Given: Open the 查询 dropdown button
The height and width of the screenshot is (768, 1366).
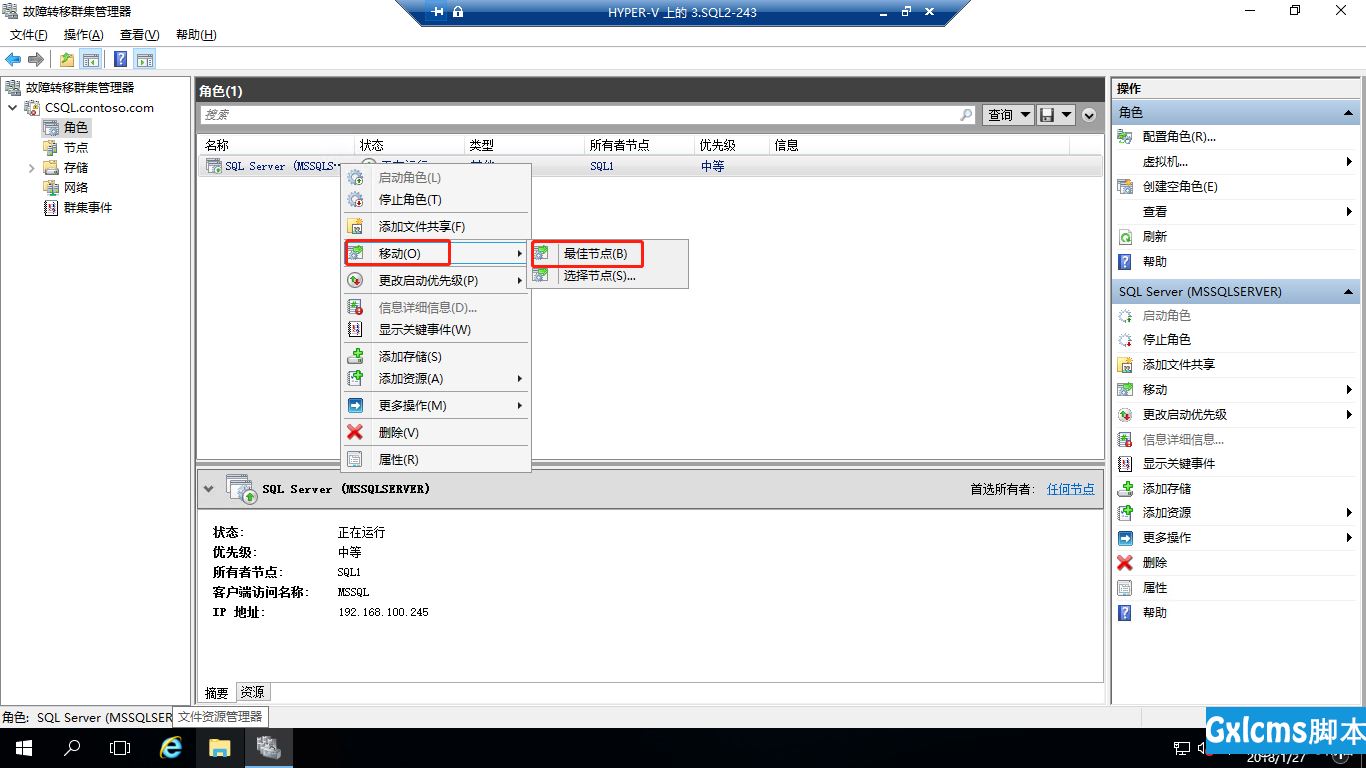Looking at the screenshot, I should (x=1008, y=115).
